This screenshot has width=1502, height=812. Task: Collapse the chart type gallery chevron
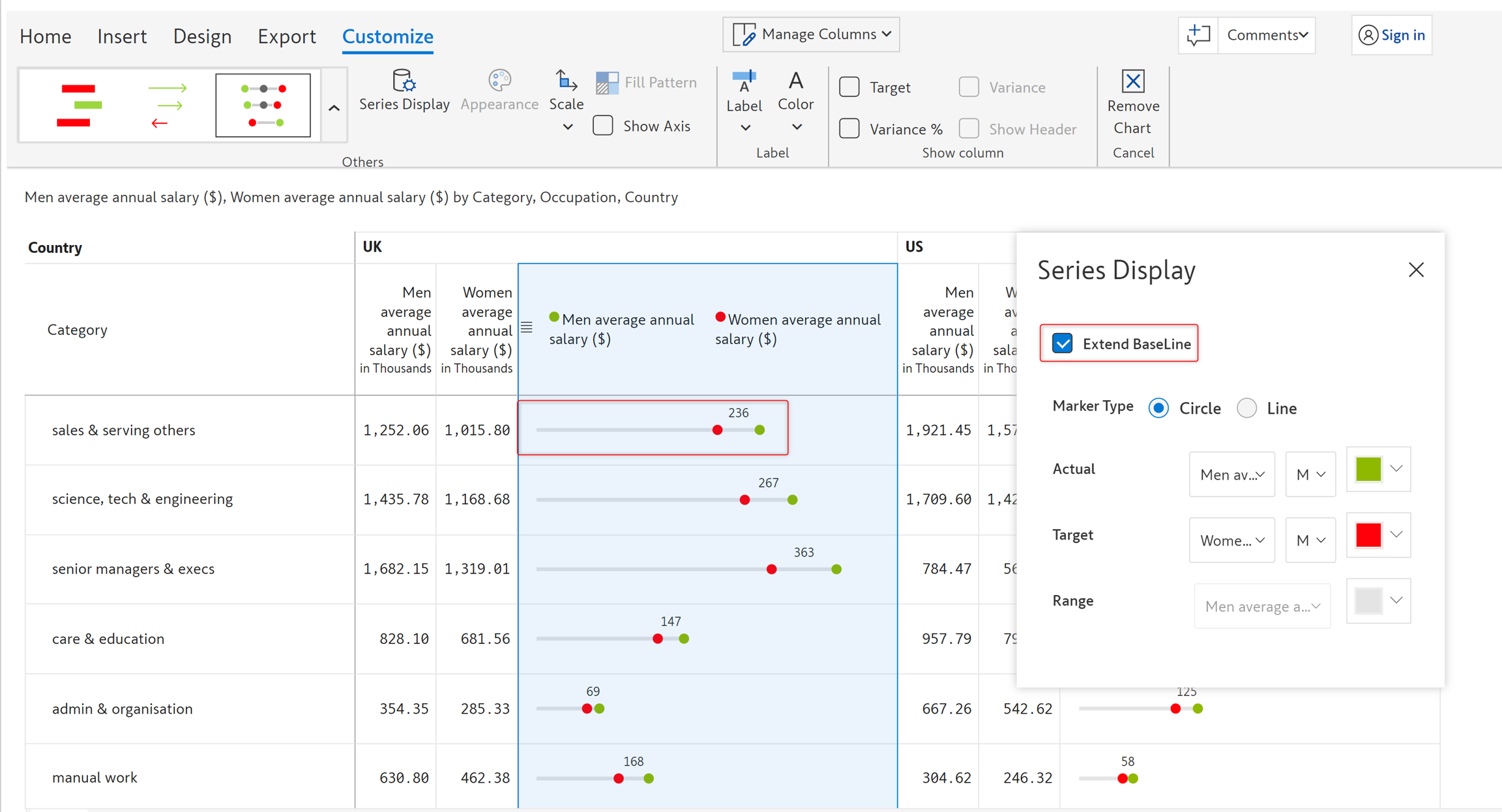pyautogui.click(x=334, y=108)
